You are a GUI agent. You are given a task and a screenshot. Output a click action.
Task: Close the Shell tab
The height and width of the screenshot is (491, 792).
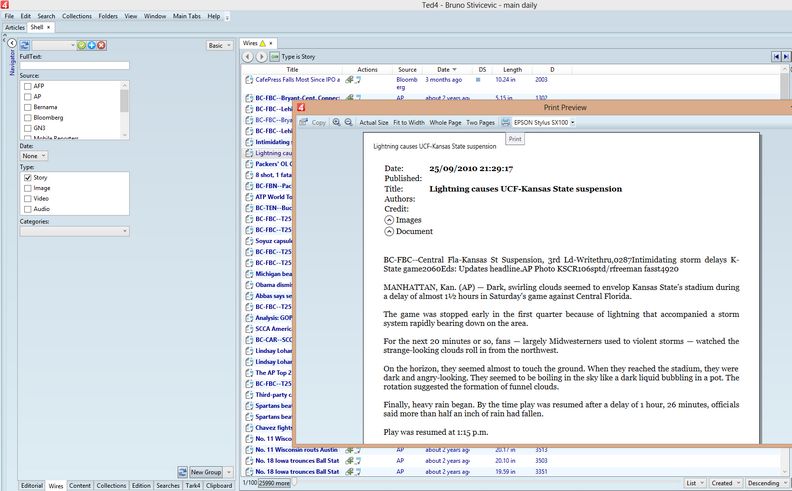tap(48, 27)
